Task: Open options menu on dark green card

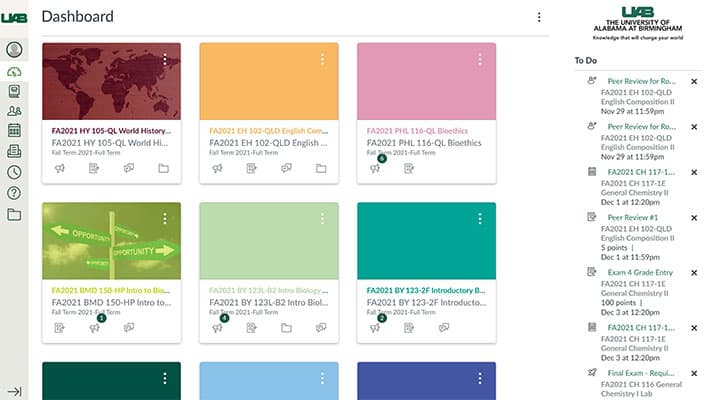Action: click(x=165, y=378)
